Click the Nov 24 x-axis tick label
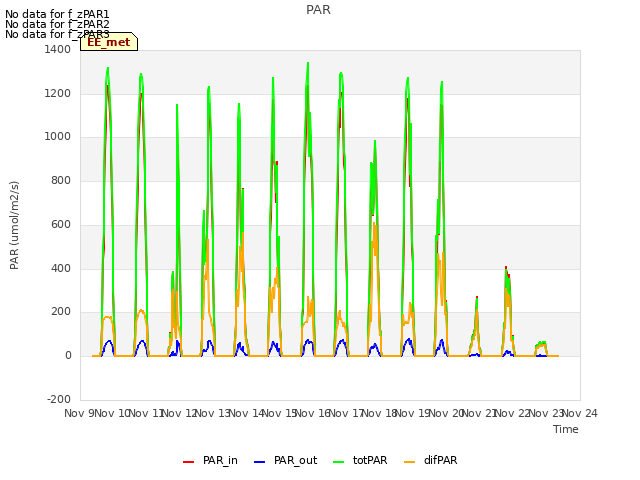Image resolution: width=640 pixels, height=480 pixels. [580, 413]
